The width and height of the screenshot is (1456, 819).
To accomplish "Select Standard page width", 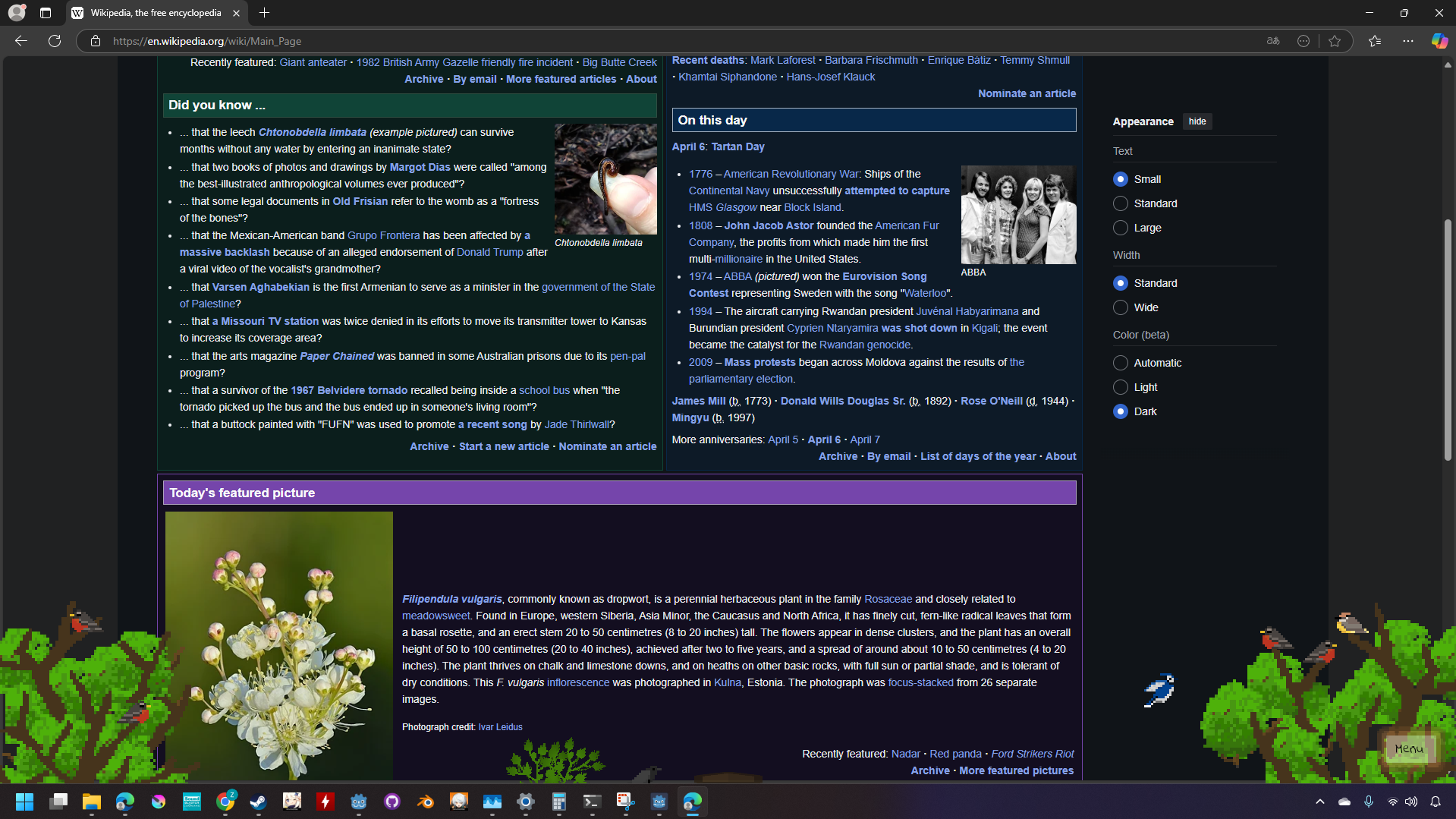I will [1121, 283].
